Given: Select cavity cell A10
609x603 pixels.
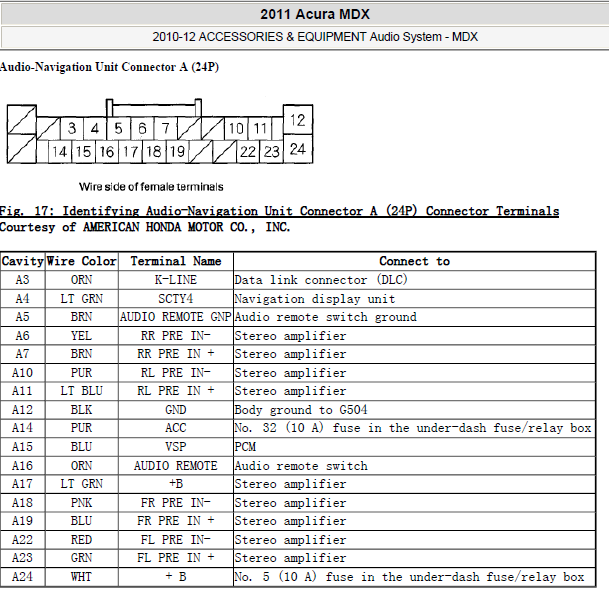Looking at the screenshot, I should 23,373.
